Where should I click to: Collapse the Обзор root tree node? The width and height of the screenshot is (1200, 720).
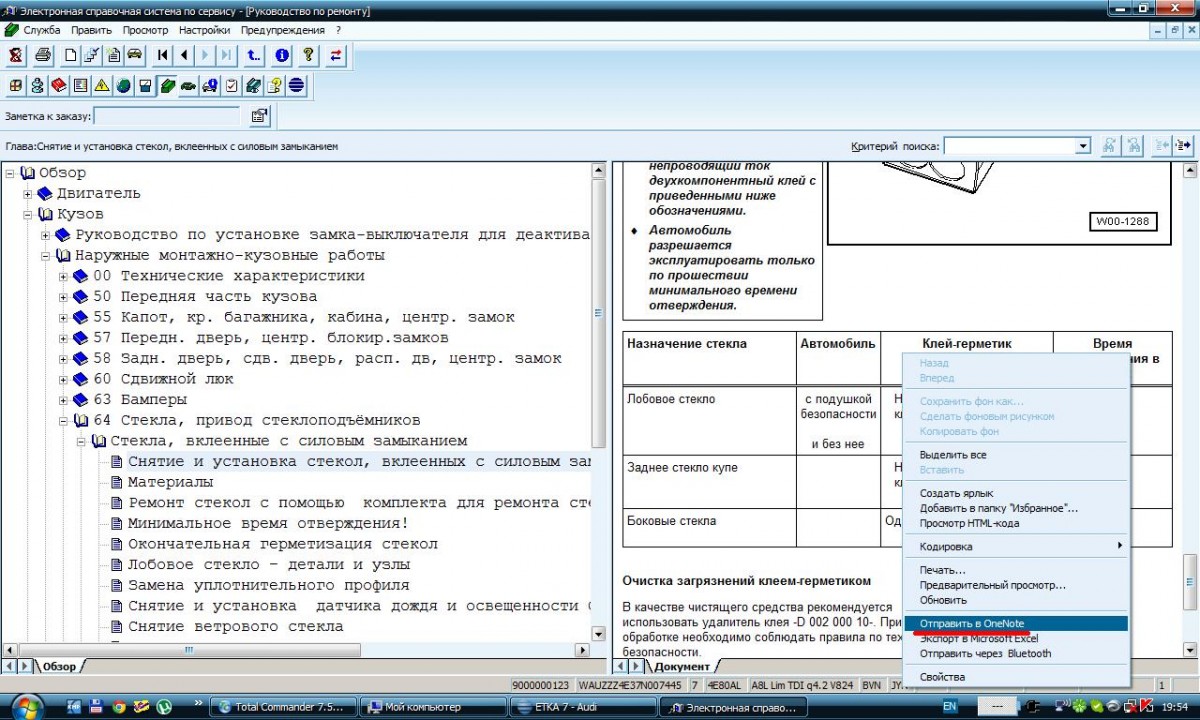(x=10, y=173)
